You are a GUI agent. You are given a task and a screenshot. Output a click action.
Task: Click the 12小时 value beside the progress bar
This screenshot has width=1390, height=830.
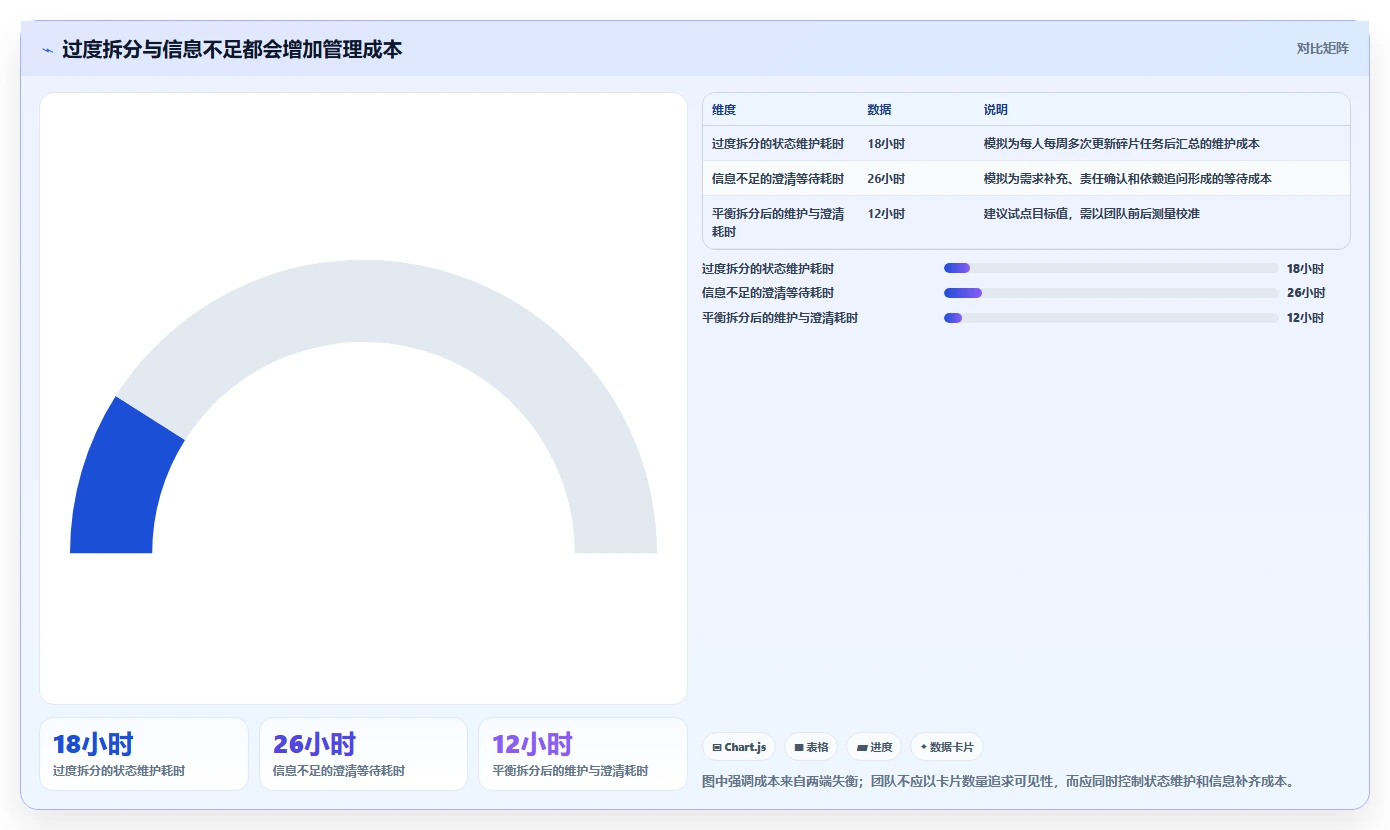(1305, 318)
